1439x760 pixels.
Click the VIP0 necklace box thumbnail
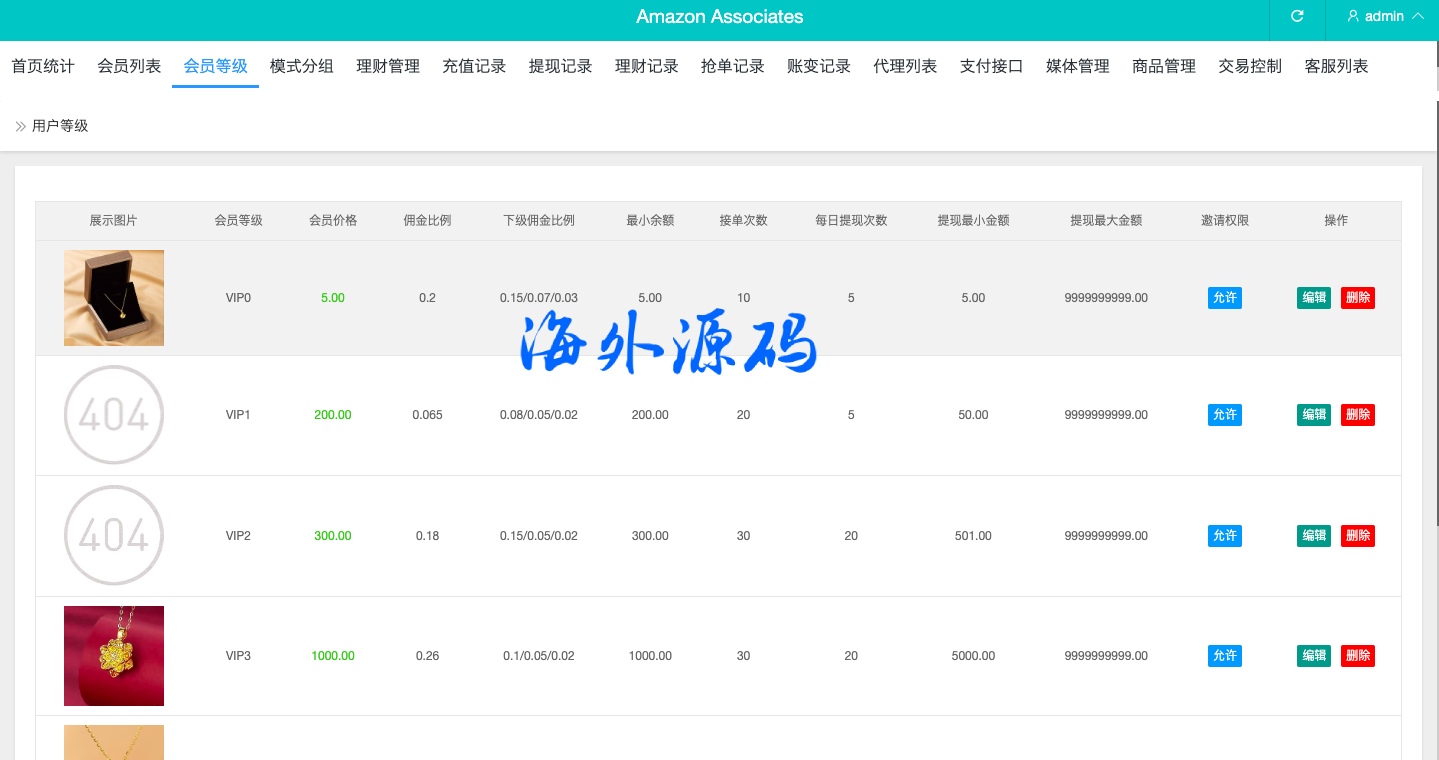tap(114, 298)
